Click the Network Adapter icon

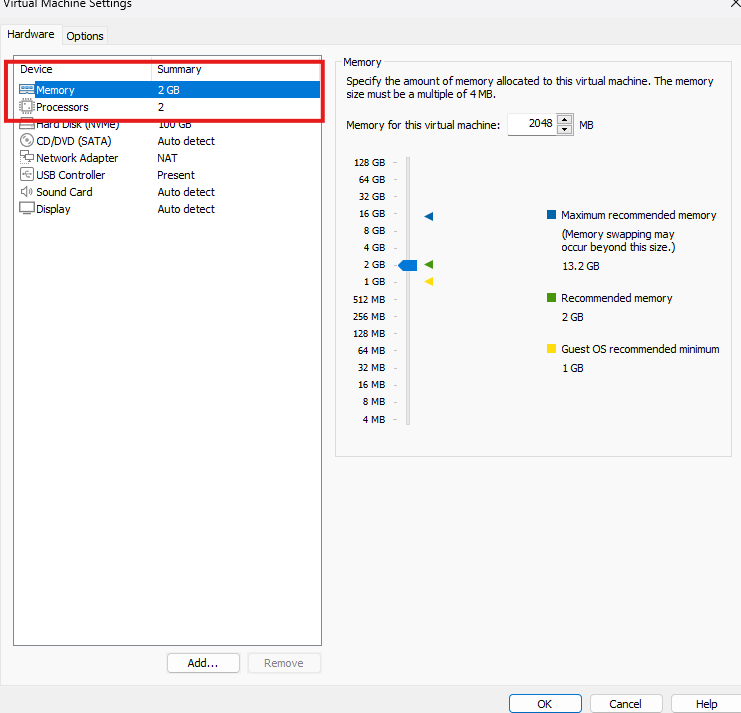pos(26,157)
